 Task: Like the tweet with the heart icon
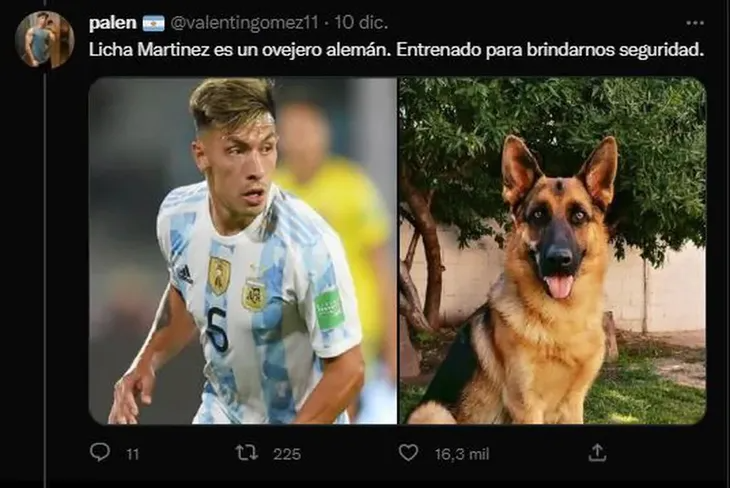pos(408,453)
